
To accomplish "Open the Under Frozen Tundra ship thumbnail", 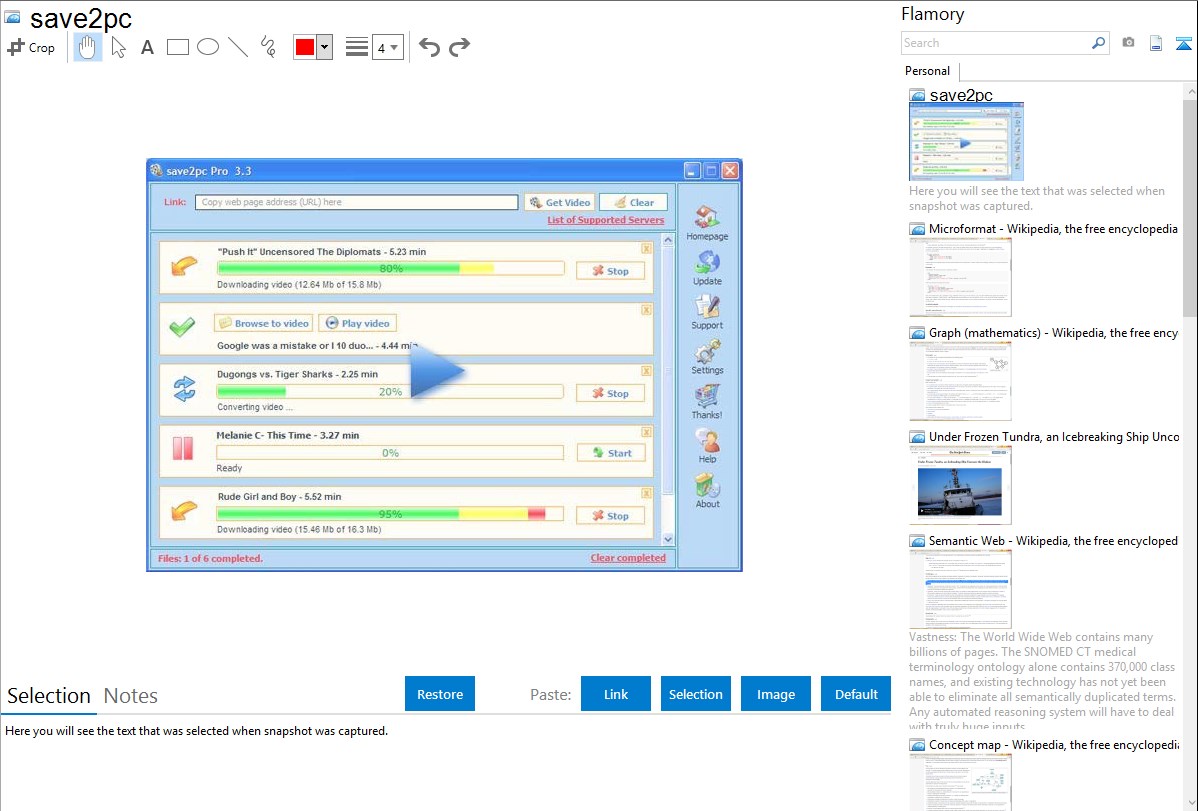I will pyautogui.click(x=960, y=485).
